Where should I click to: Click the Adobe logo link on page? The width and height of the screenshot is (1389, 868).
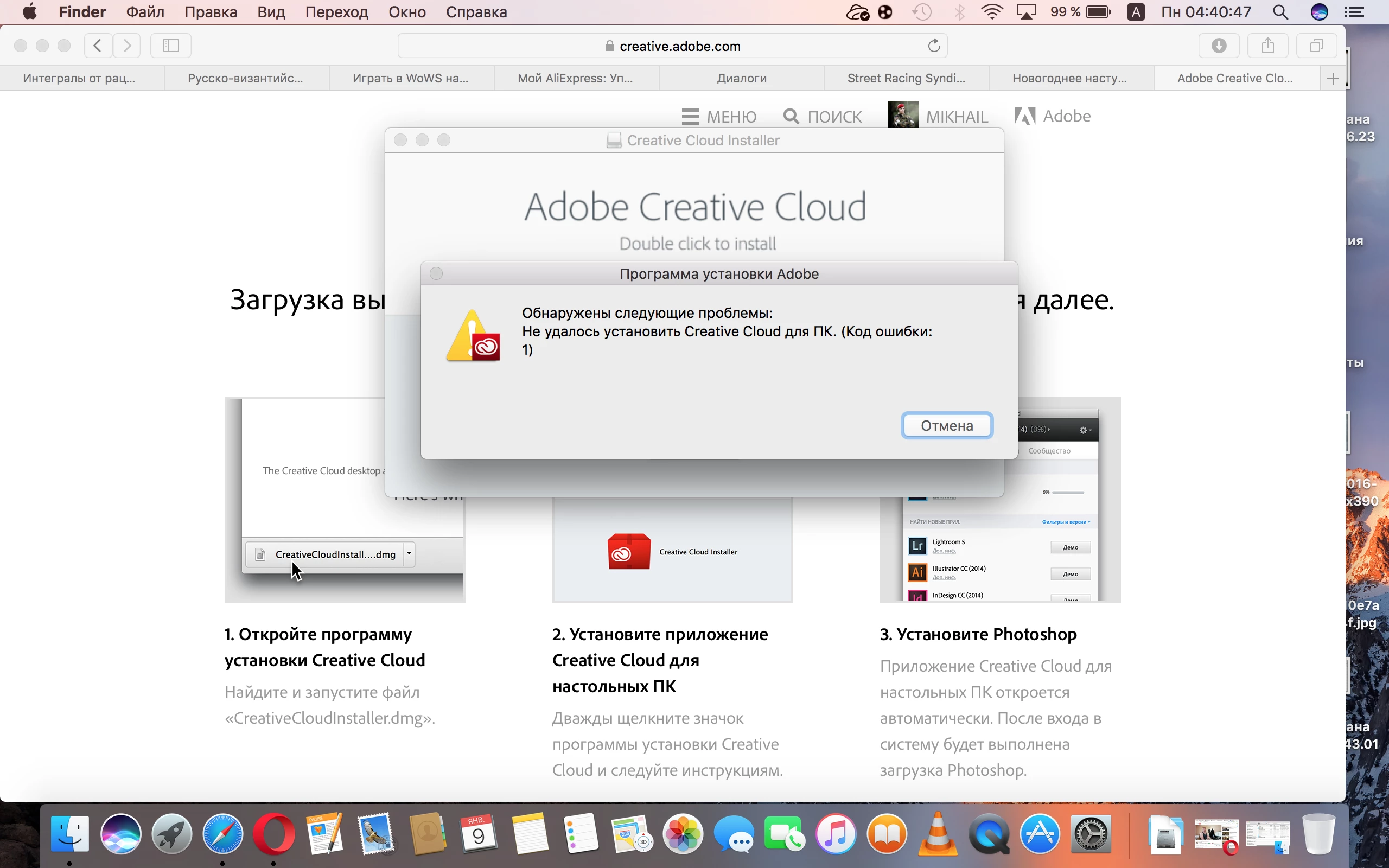click(1052, 117)
